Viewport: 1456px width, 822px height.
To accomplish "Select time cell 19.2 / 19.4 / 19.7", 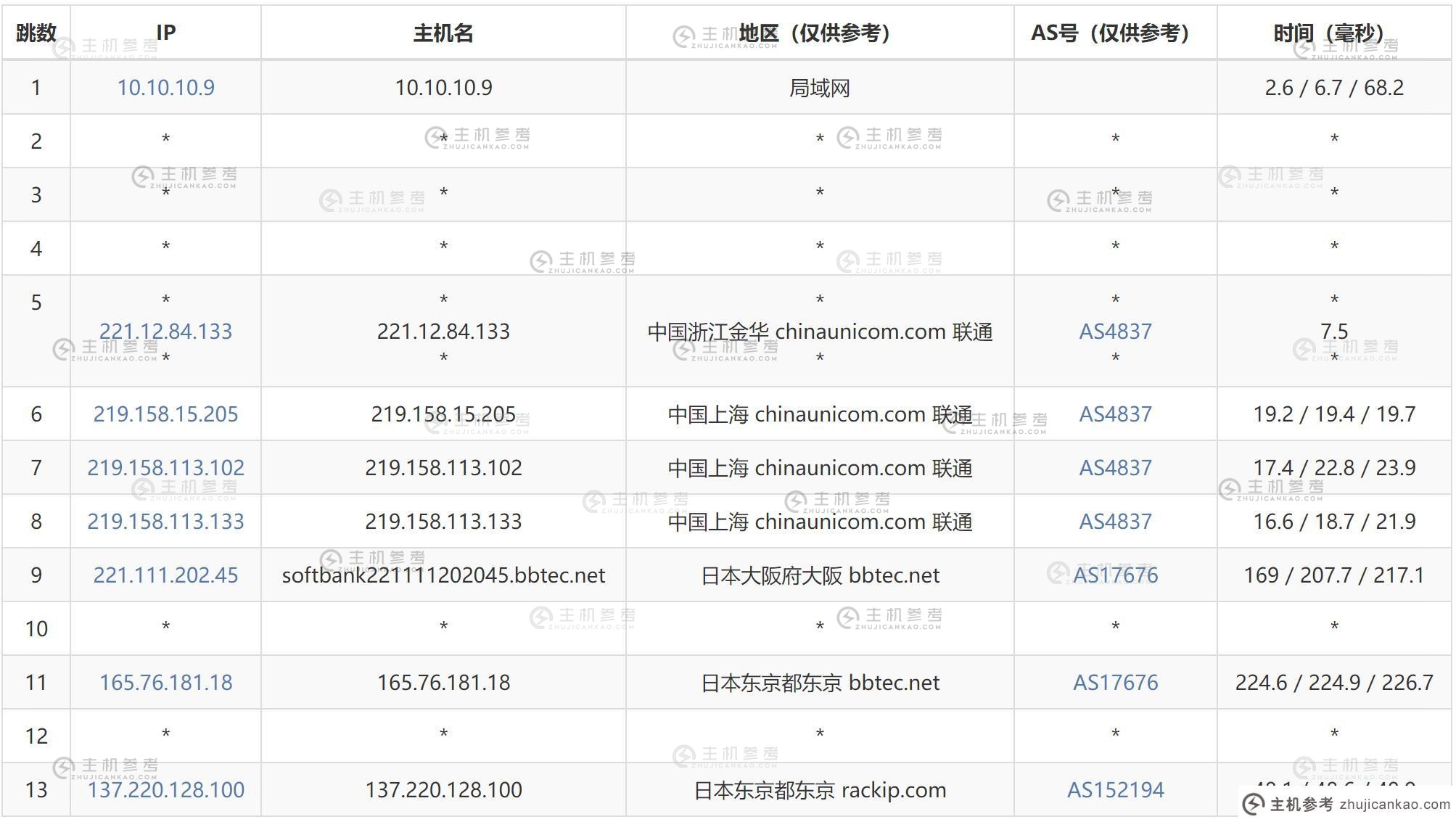I will (1334, 414).
